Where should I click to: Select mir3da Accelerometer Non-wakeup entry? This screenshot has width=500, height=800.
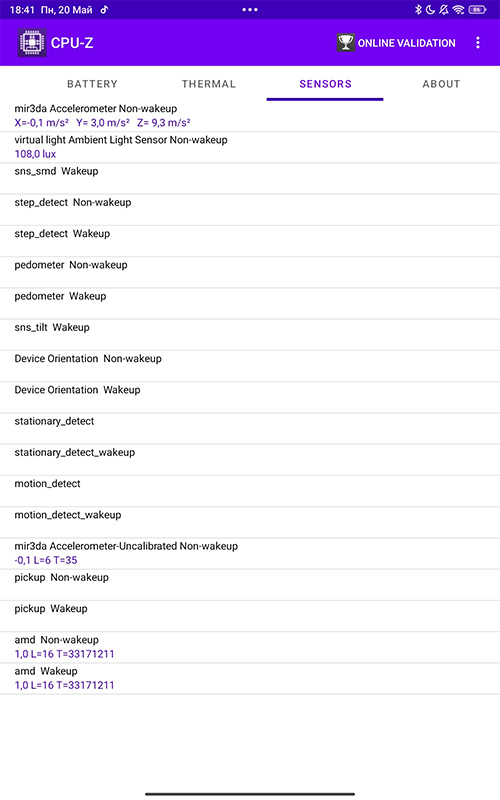(250, 116)
